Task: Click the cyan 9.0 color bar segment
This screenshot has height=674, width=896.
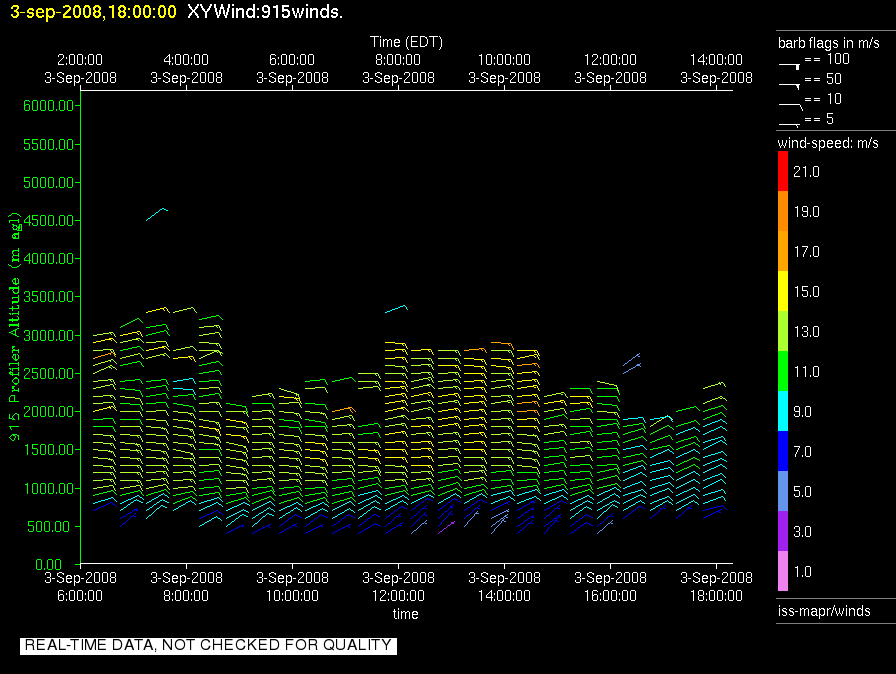Action: tap(783, 411)
